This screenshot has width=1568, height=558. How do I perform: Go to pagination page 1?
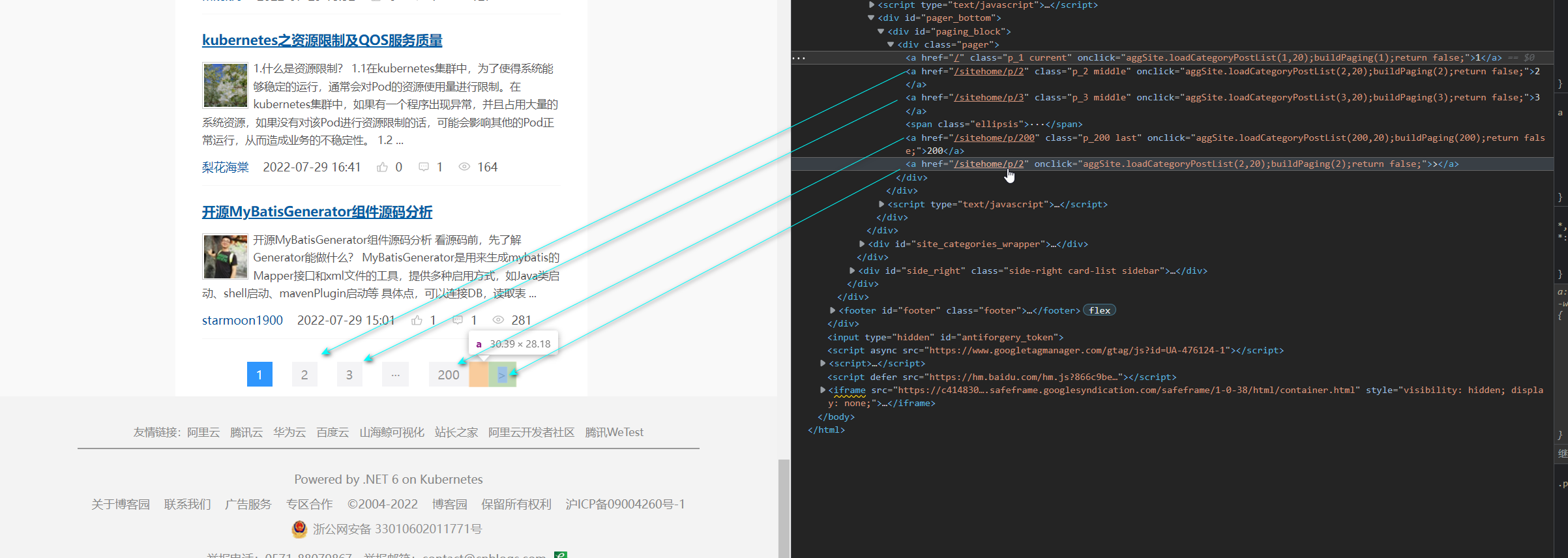(x=259, y=374)
